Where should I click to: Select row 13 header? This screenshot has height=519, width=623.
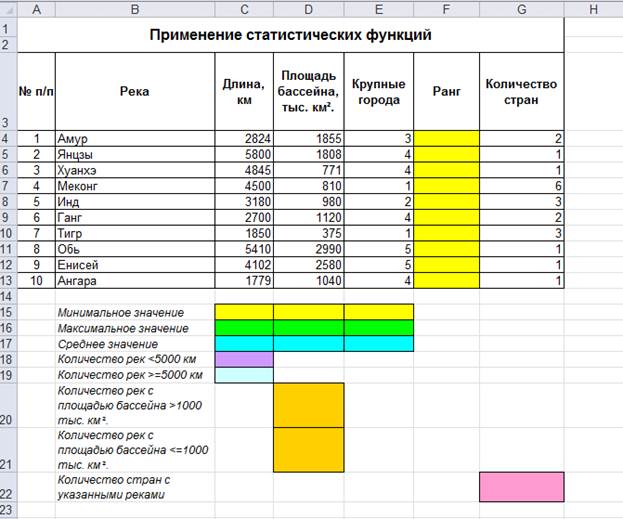pos(8,281)
